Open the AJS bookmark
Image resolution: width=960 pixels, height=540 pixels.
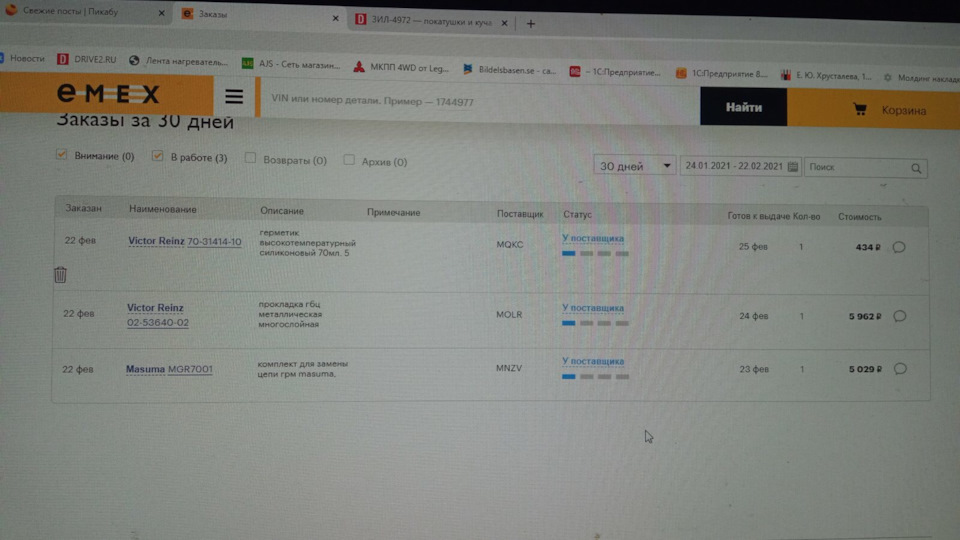click(291, 64)
